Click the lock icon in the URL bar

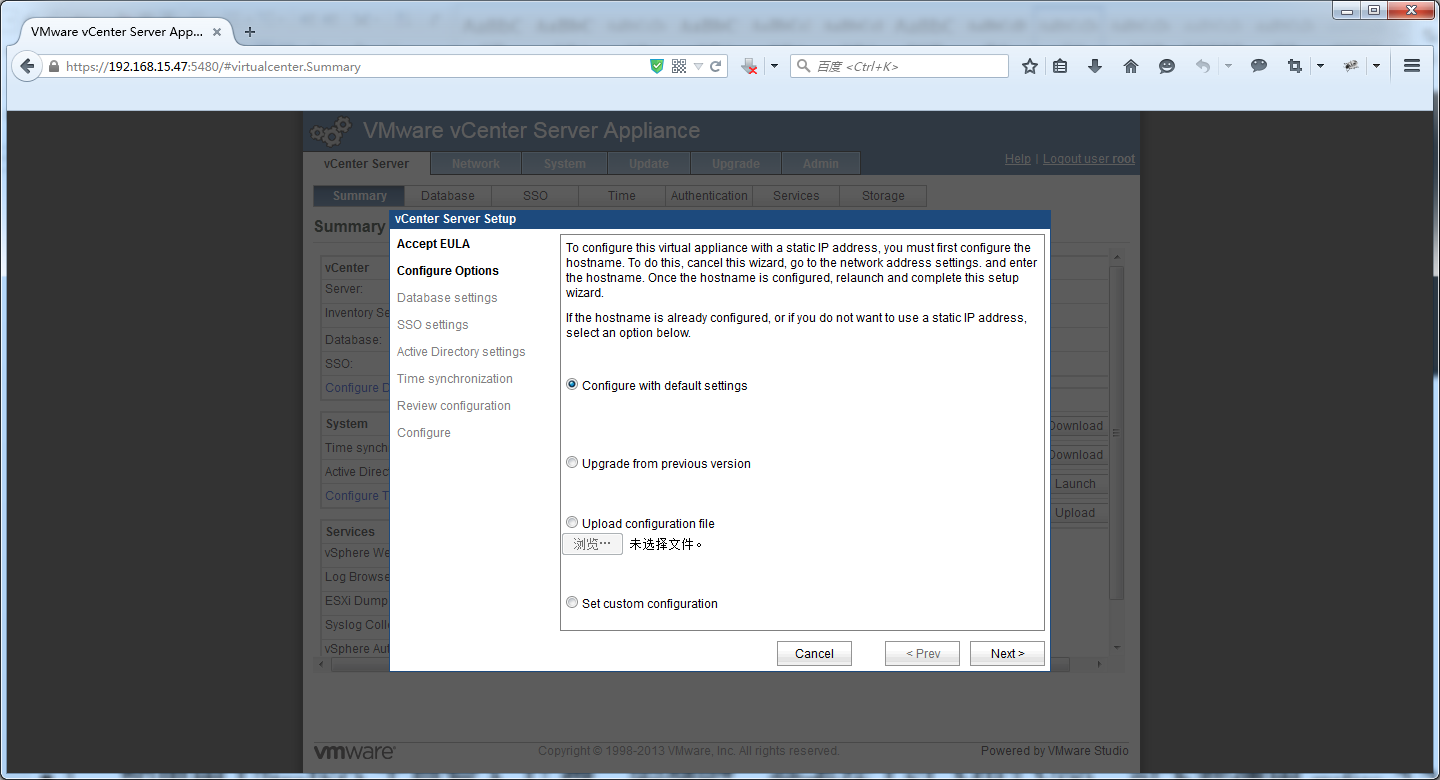click(x=54, y=67)
